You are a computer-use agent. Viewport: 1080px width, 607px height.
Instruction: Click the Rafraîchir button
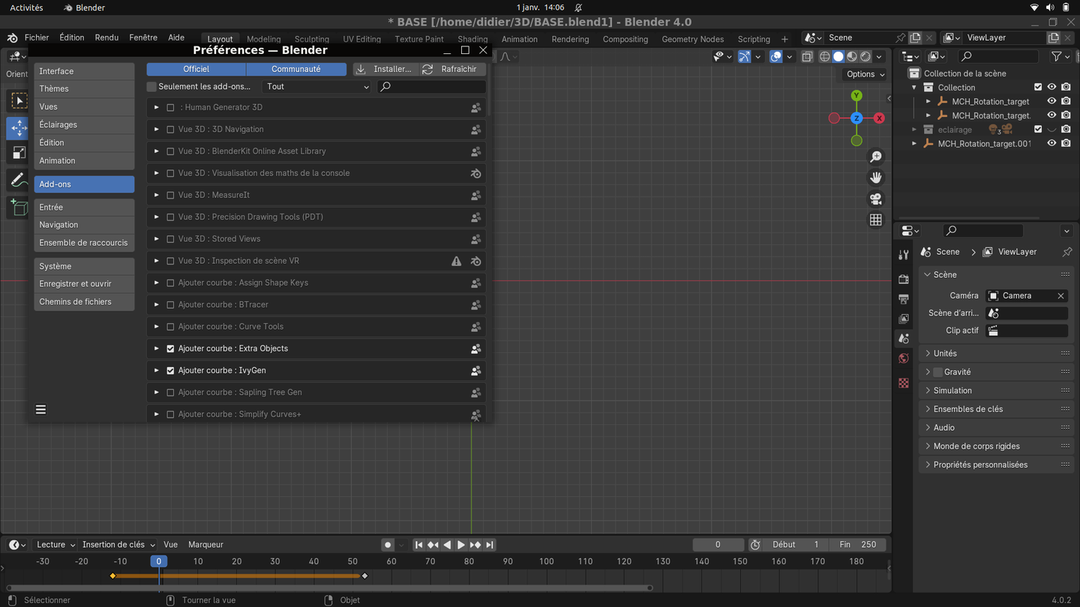pos(451,69)
